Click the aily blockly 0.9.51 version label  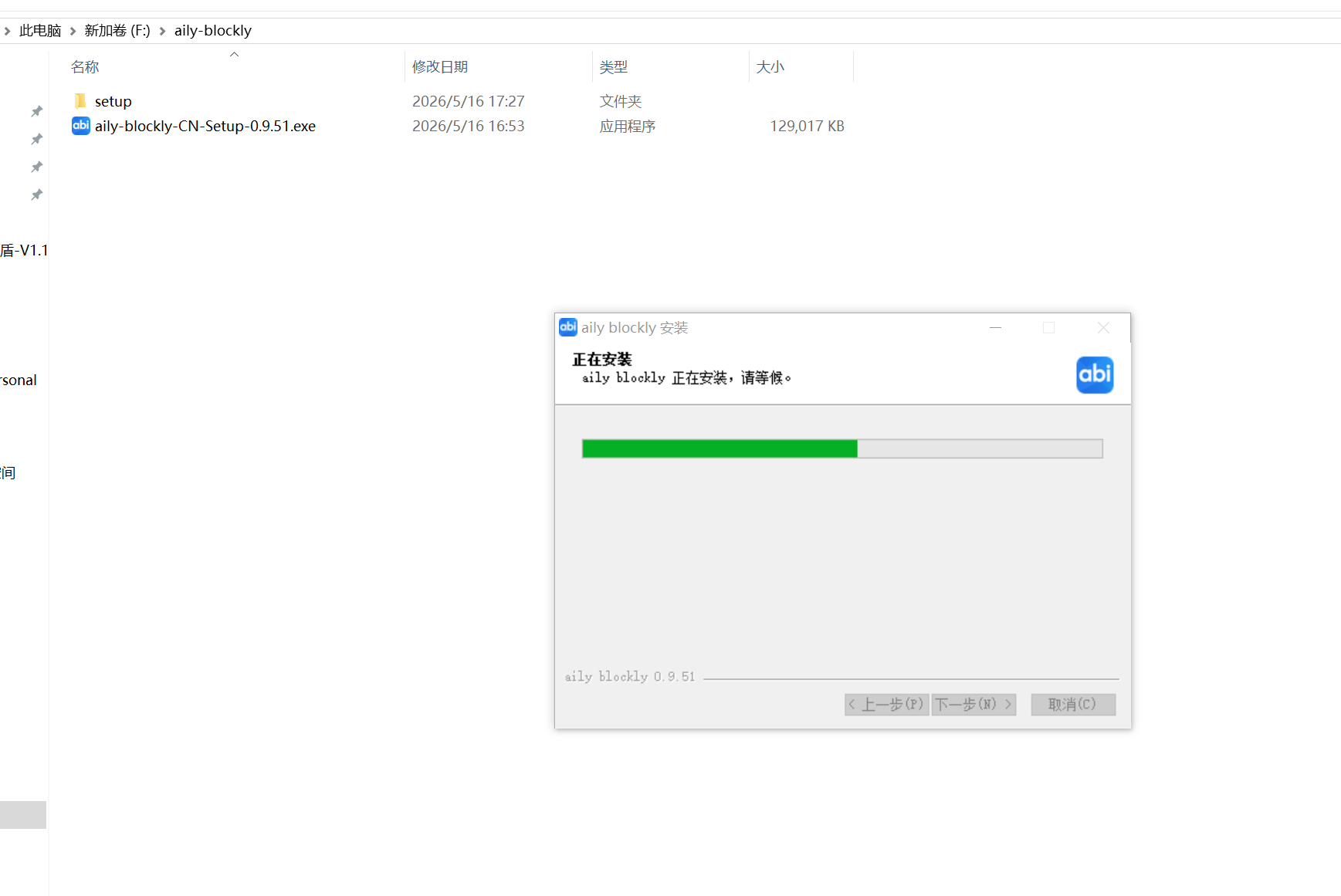[630, 677]
